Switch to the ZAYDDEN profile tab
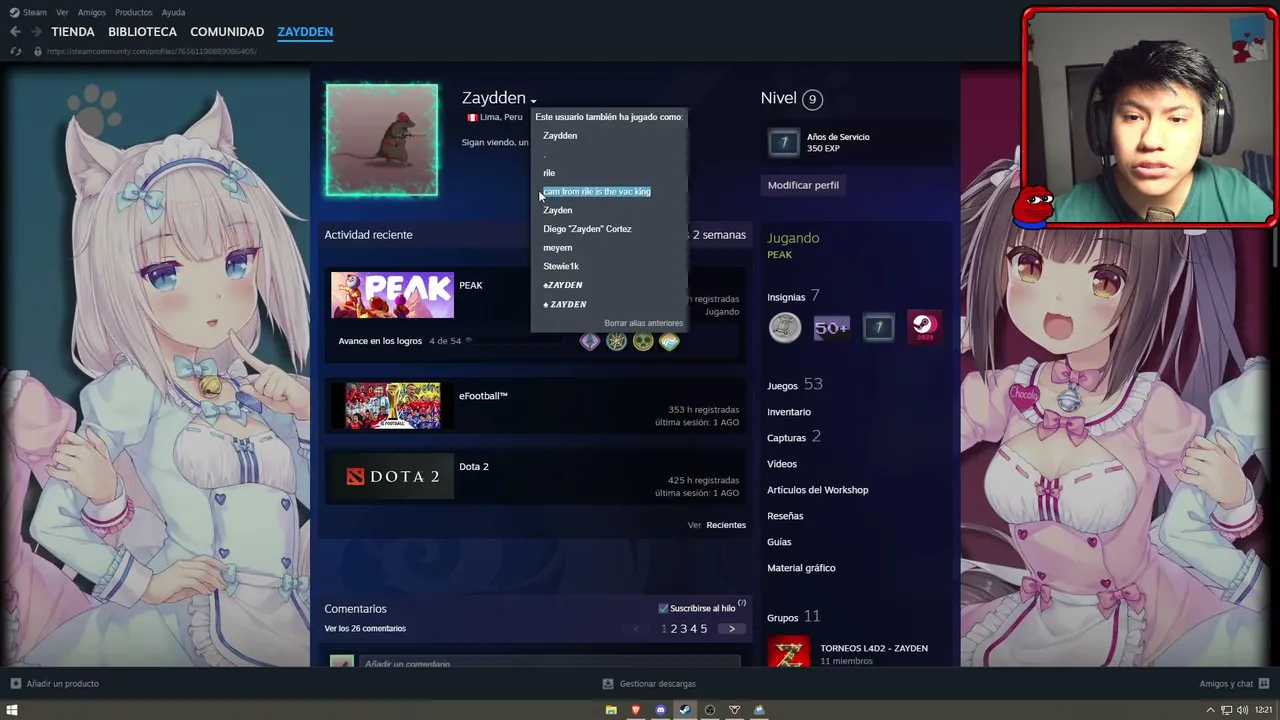This screenshot has height=720, width=1280. click(x=305, y=32)
